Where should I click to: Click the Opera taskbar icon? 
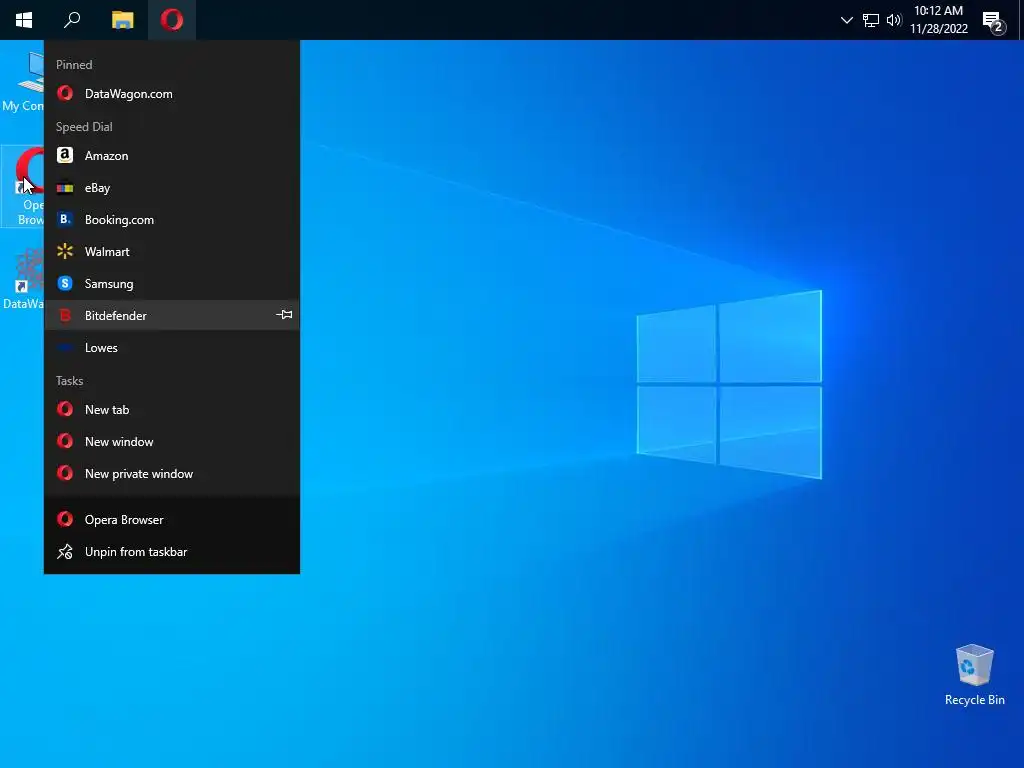172,20
